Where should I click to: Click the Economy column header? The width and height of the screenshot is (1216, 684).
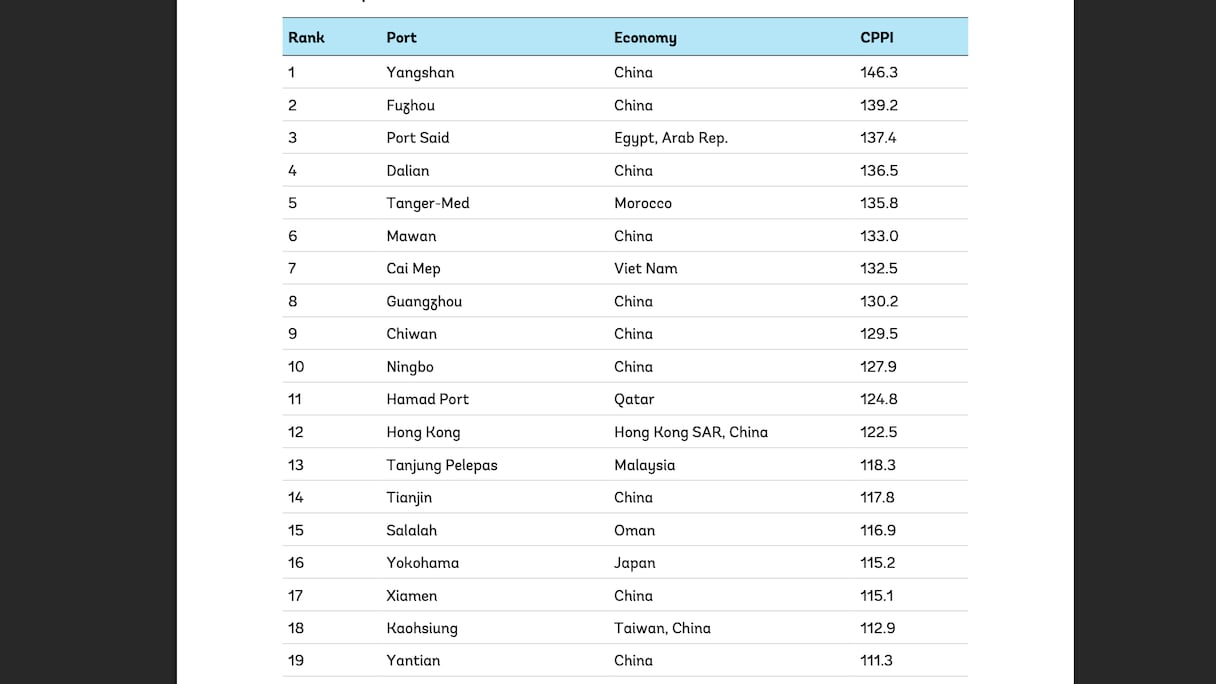click(x=645, y=38)
